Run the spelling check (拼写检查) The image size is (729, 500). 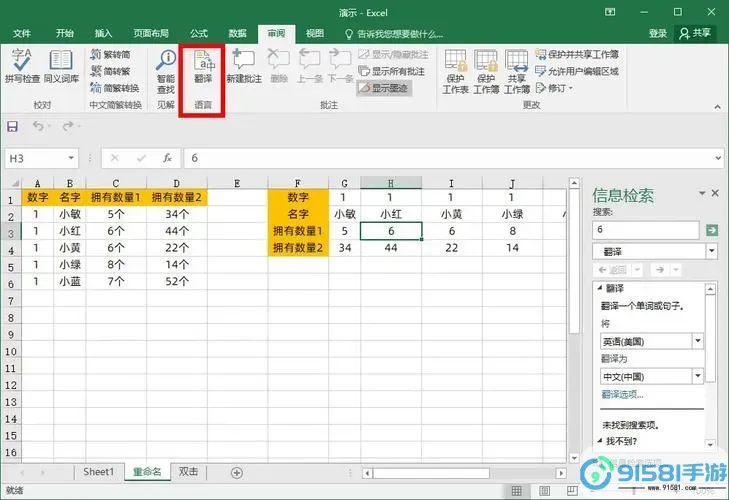[22, 67]
